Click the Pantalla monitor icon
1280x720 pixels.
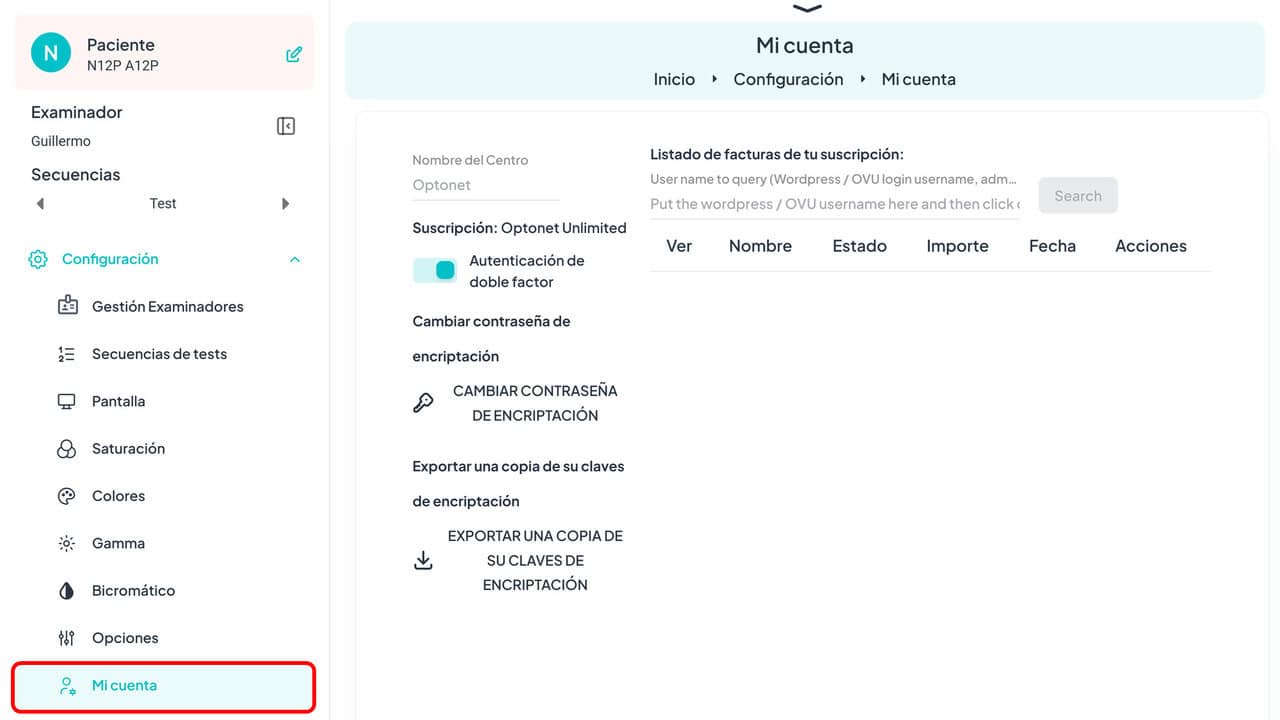point(67,401)
